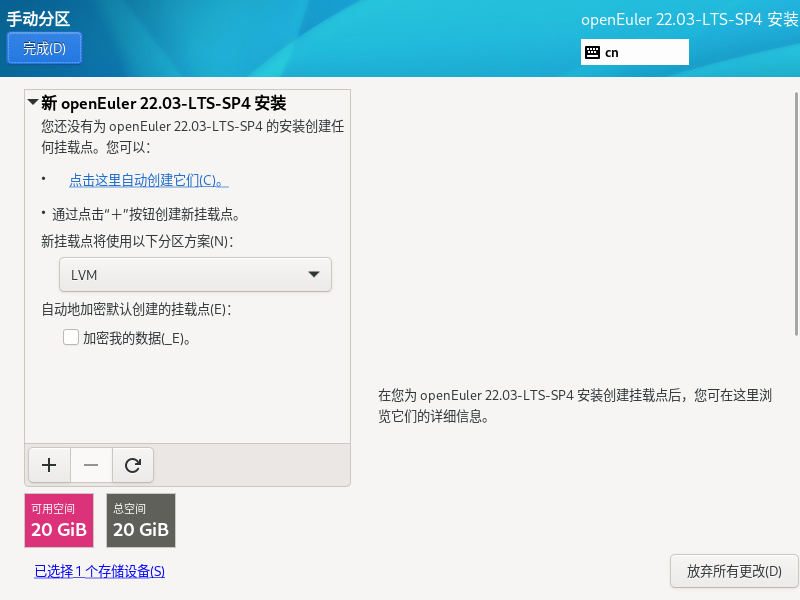Click the 完成(D) Done button

[x=44, y=48]
